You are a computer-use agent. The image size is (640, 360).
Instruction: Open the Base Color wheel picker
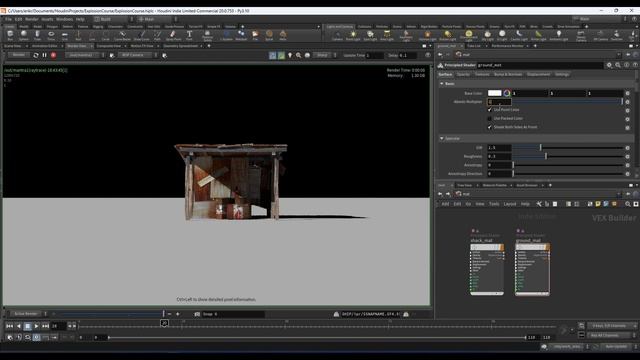pyautogui.click(x=507, y=93)
